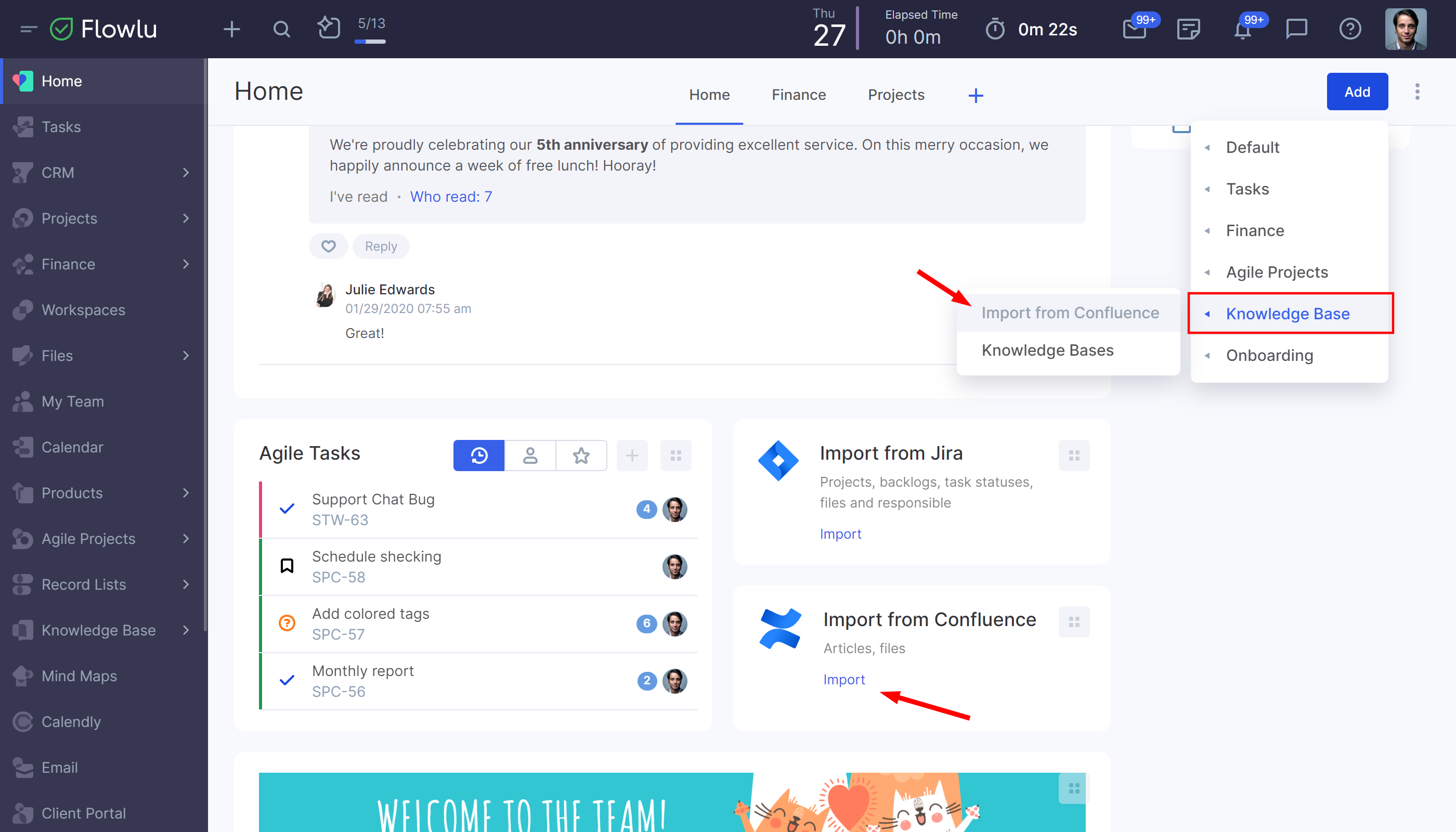1456x832 pixels.
Task: Open the Tasks widgets menu entry
Action: click(x=1289, y=189)
